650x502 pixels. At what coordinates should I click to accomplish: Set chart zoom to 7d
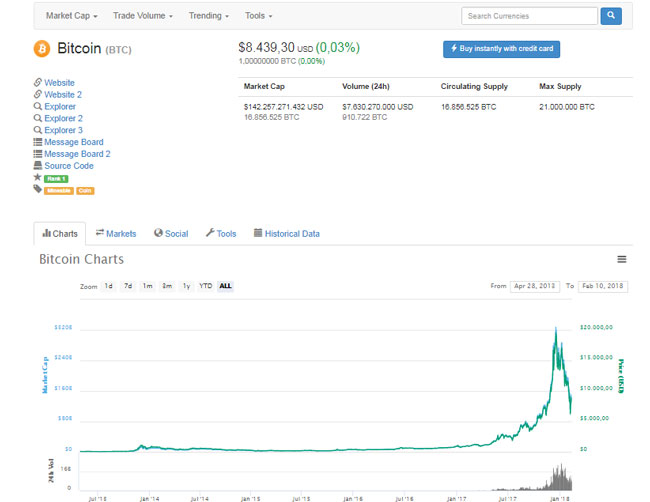pos(128,286)
